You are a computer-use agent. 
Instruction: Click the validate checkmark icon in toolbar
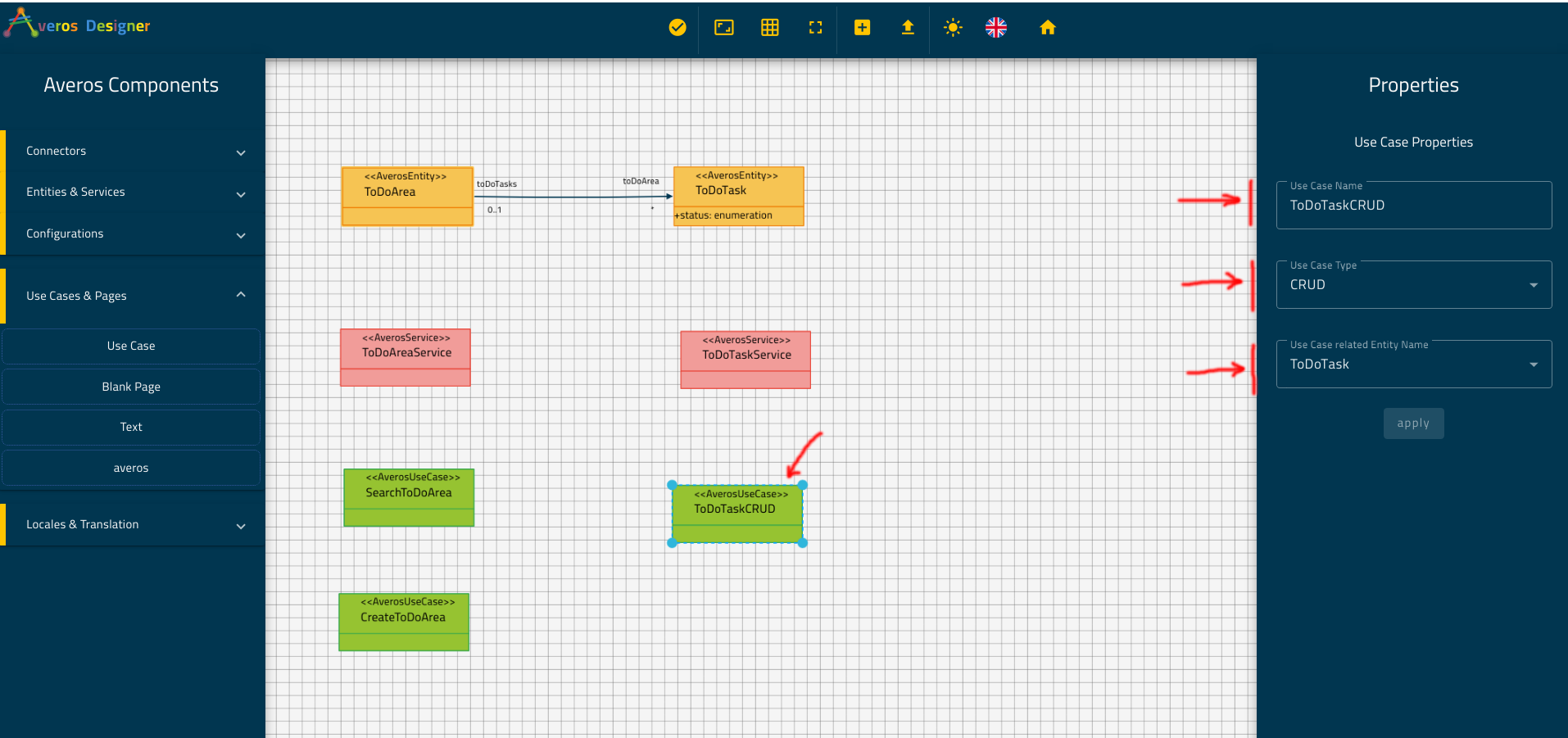pyautogui.click(x=678, y=28)
